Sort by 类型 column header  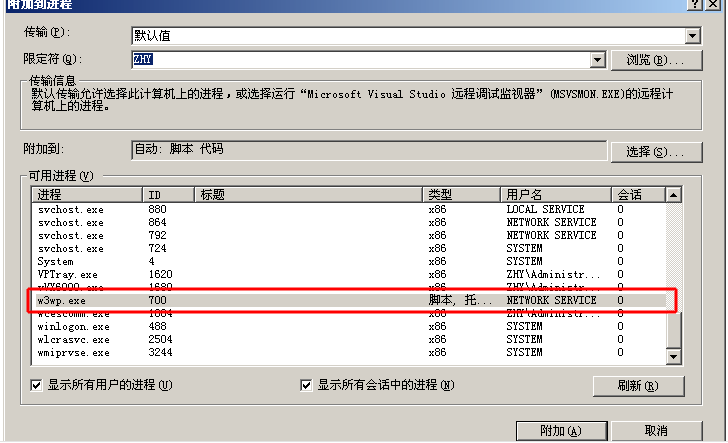pyautogui.click(x=462, y=194)
